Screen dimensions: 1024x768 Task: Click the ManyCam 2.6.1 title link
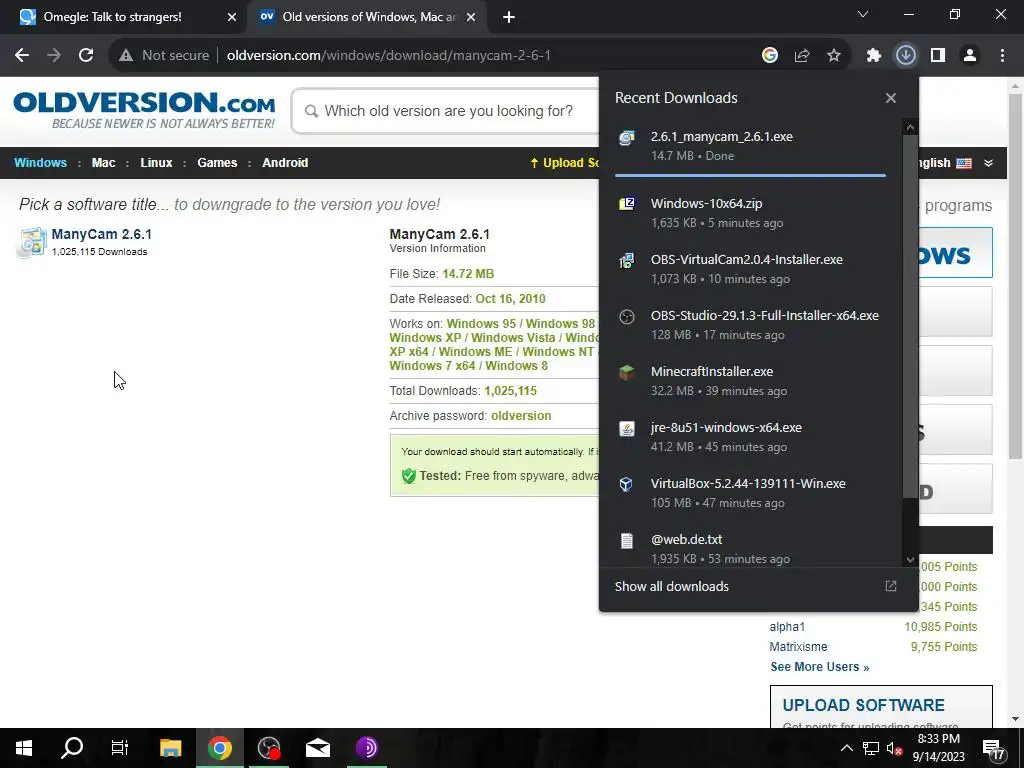101,234
